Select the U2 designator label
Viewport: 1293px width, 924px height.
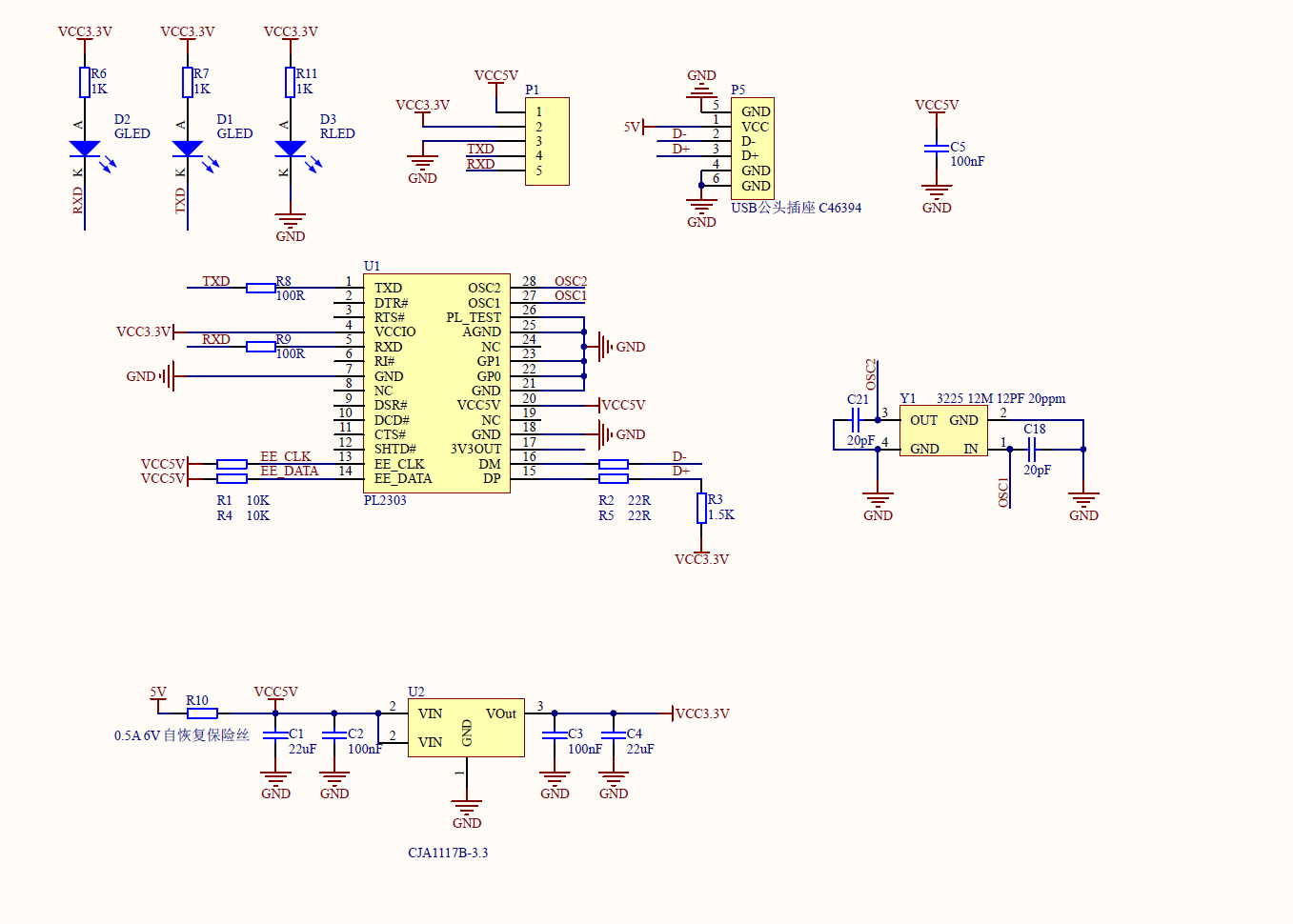pyautogui.click(x=416, y=692)
